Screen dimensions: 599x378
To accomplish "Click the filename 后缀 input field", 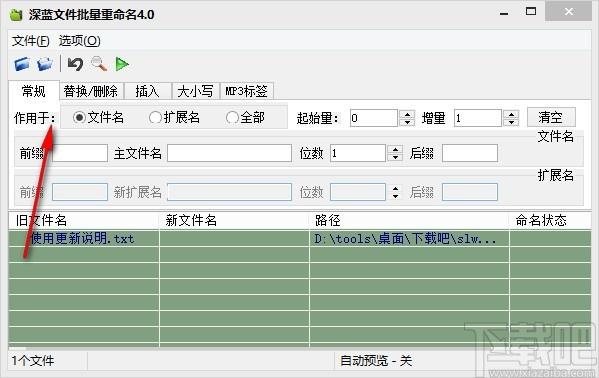I will click(470, 153).
